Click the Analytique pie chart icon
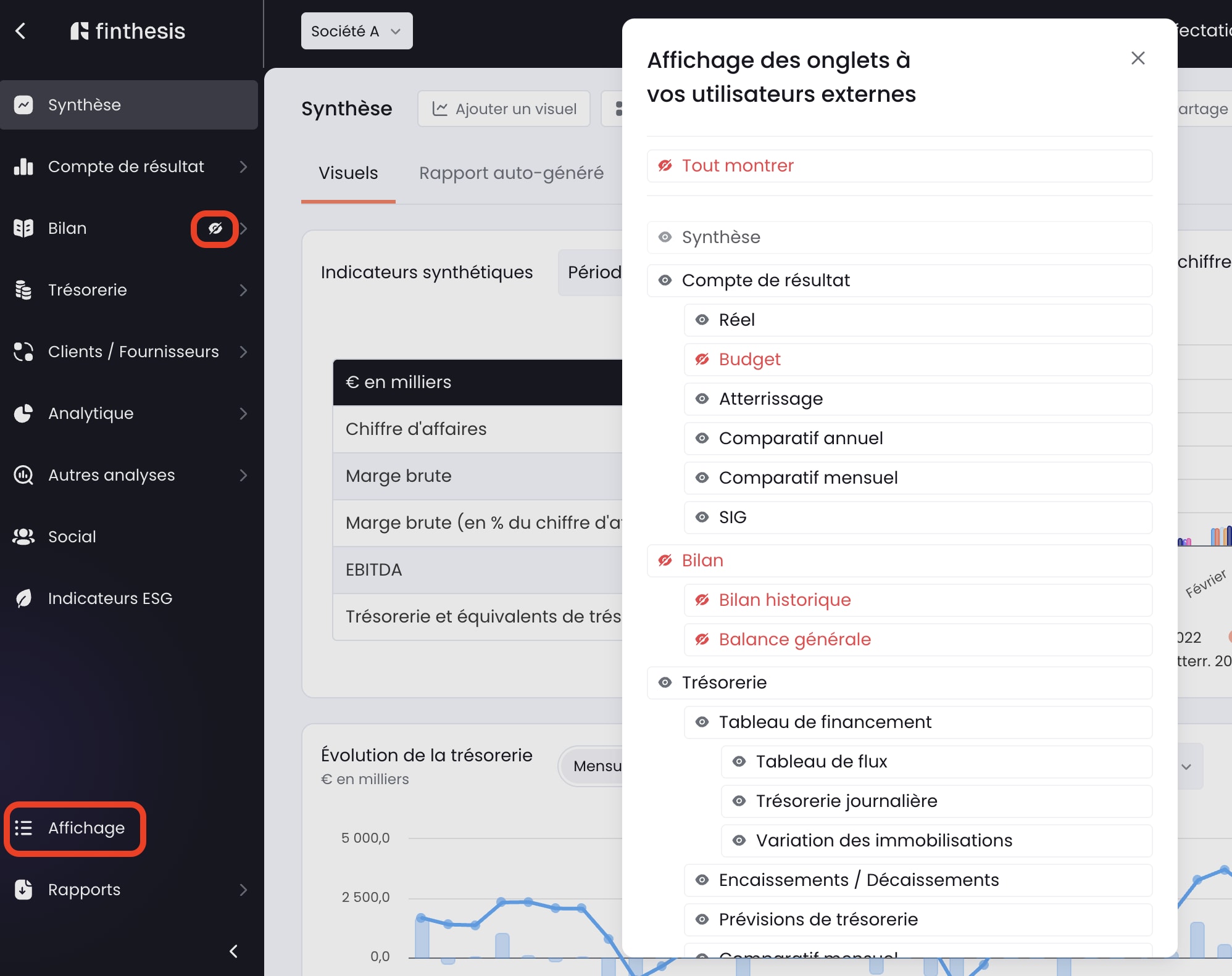Screen dimensions: 1232x976 (x=23, y=413)
